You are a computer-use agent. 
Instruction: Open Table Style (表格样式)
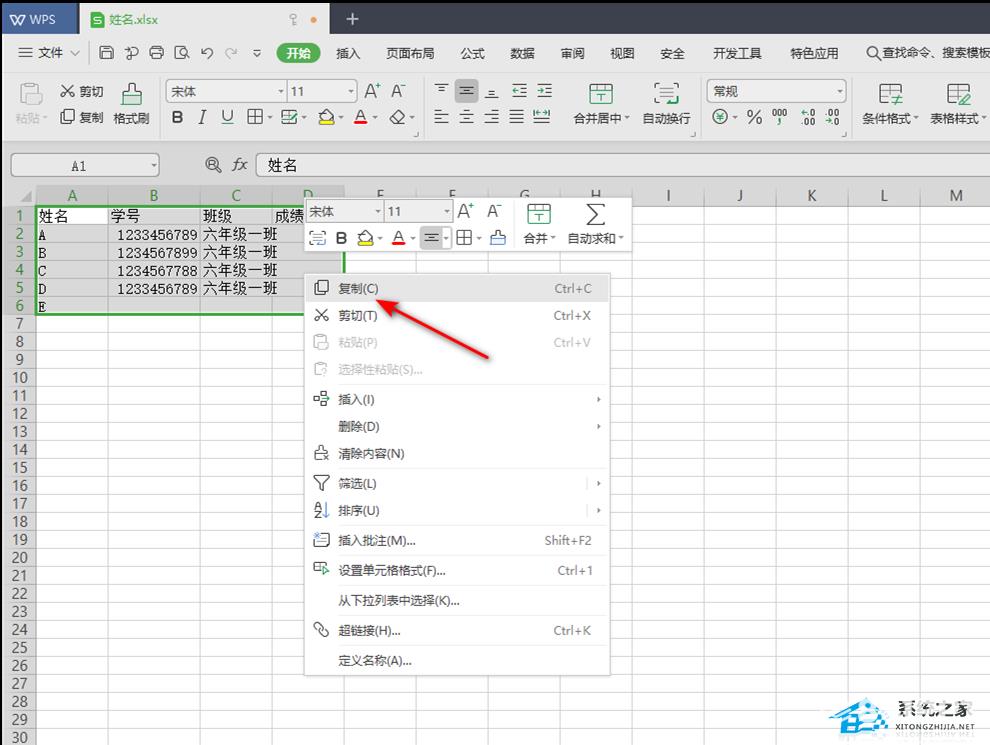(x=957, y=104)
